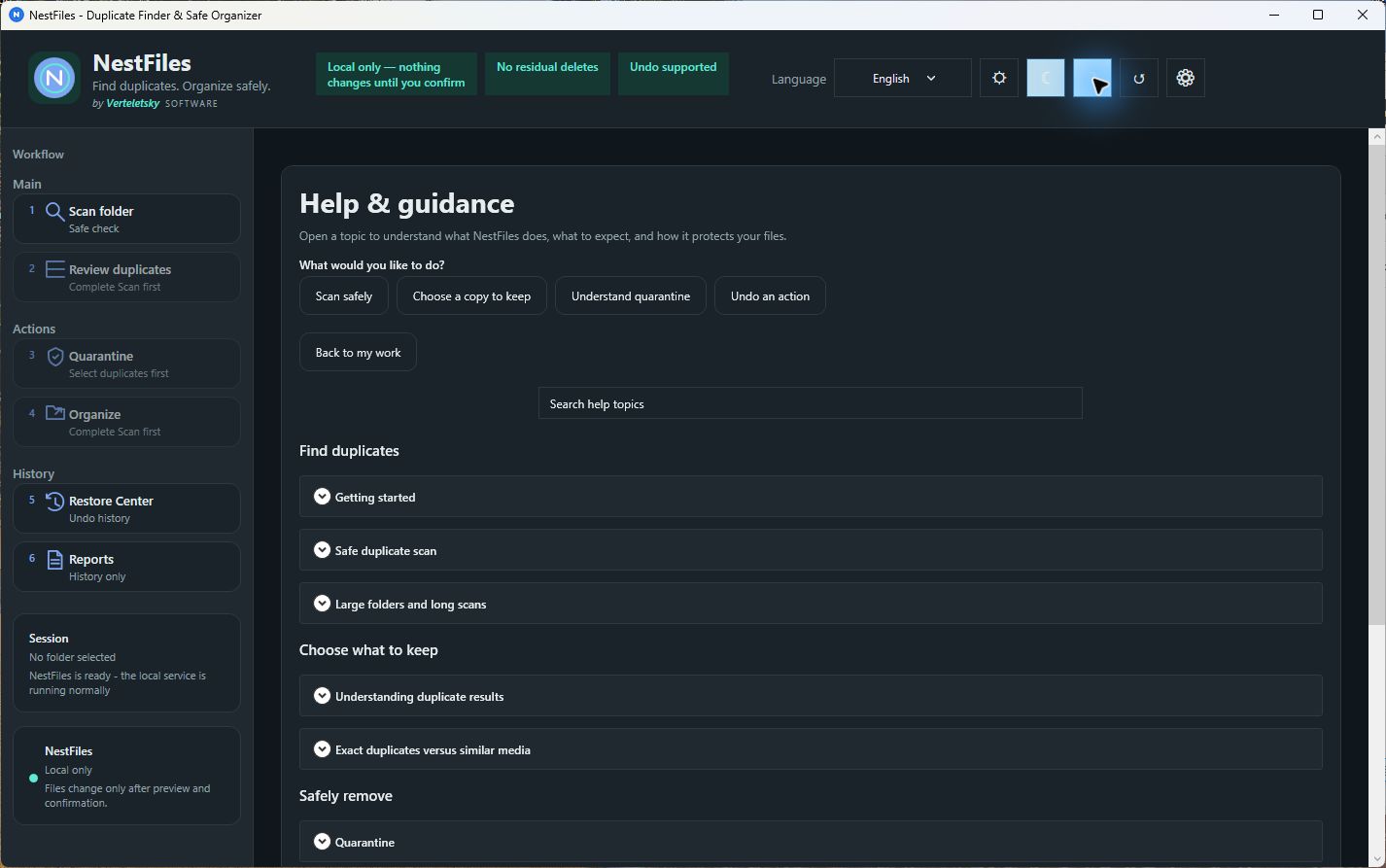The height and width of the screenshot is (868, 1386).
Task: Click the 'Language' label
Action: point(799,79)
